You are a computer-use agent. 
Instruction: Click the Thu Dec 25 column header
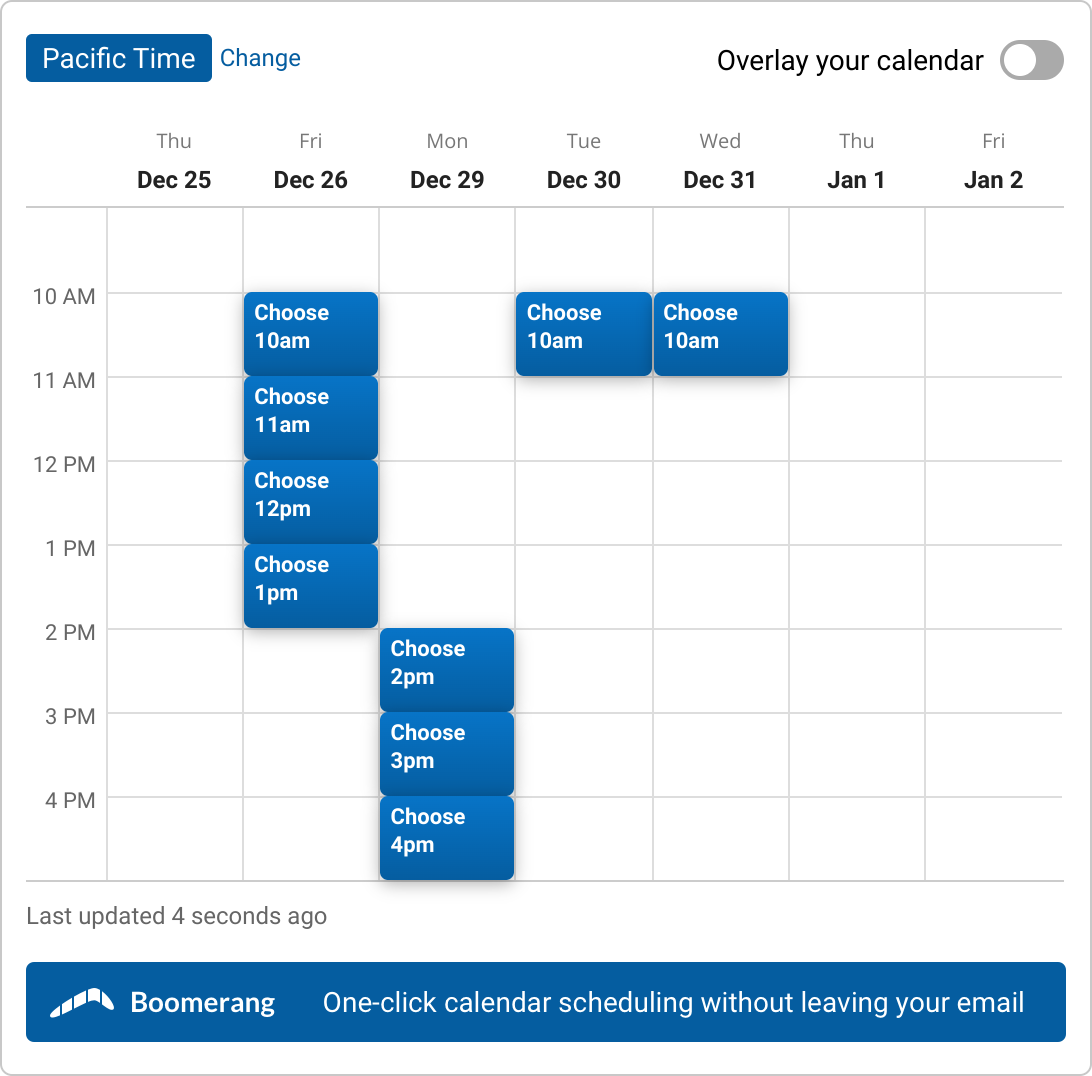coord(173,163)
